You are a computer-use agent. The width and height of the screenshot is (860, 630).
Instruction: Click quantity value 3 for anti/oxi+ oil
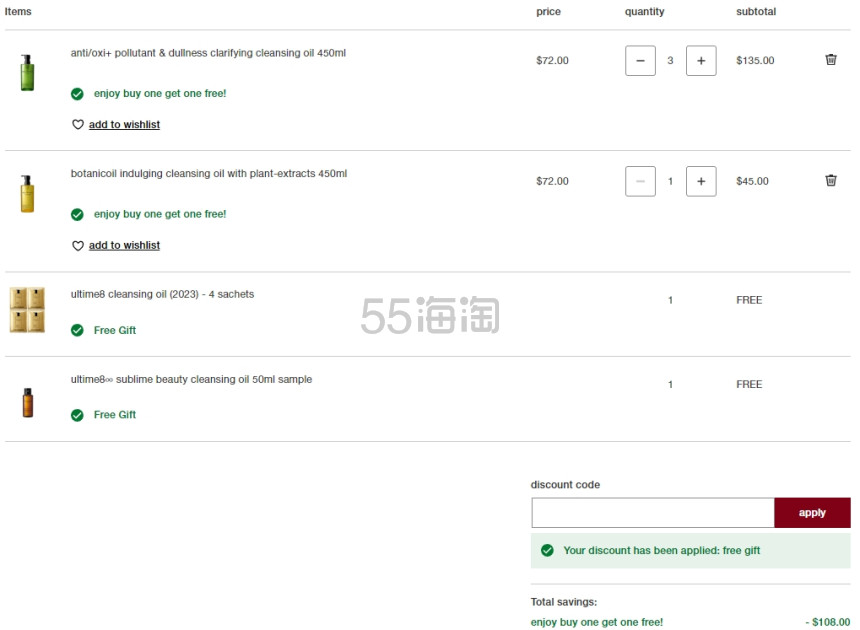pos(670,60)
